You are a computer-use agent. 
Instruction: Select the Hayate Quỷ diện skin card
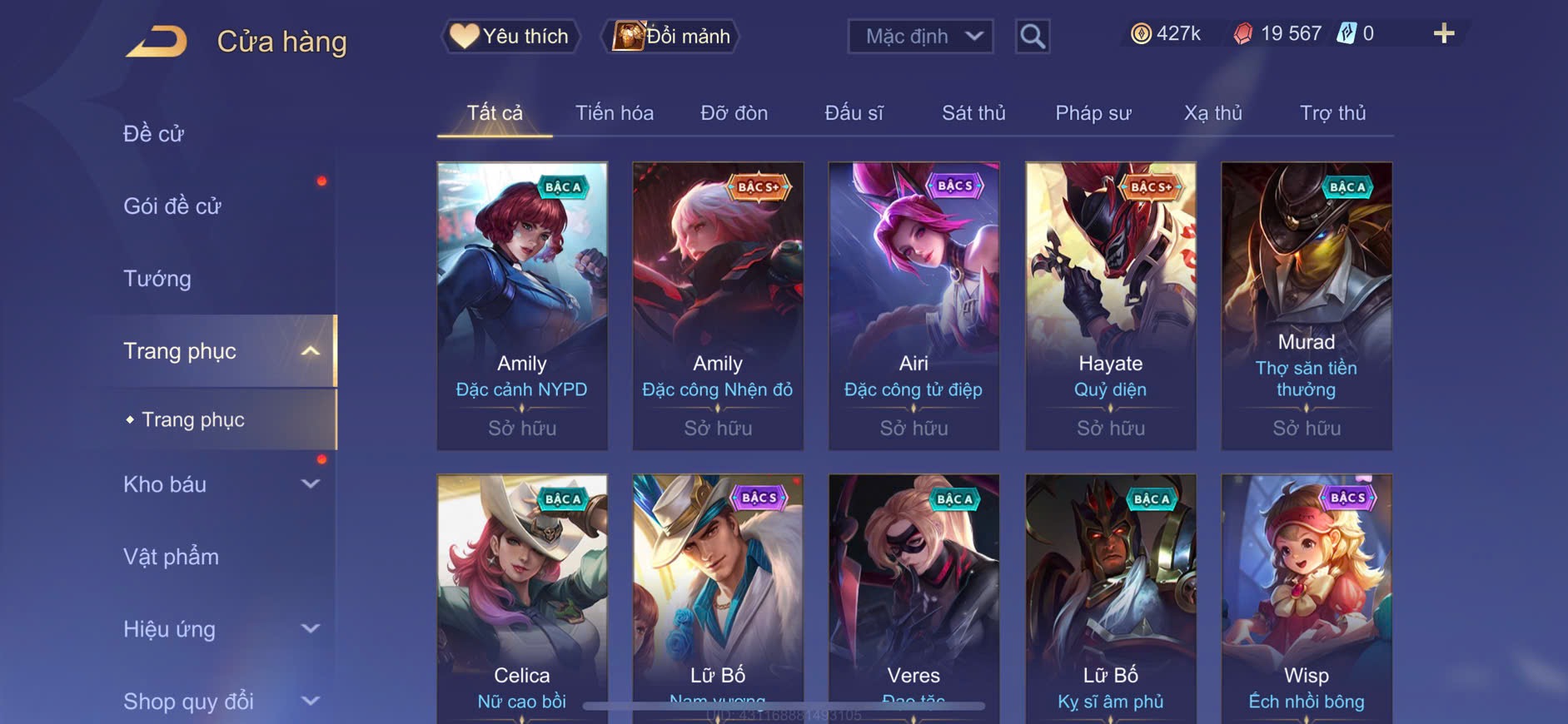click(1110, 306)
